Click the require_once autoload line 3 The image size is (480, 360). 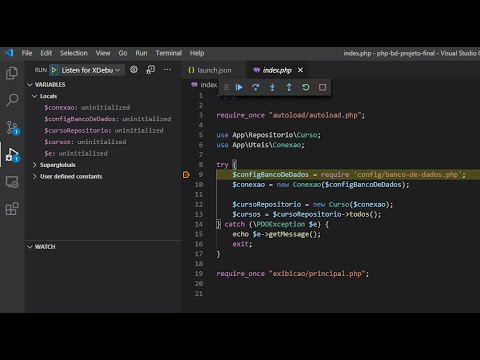(291, 115)
